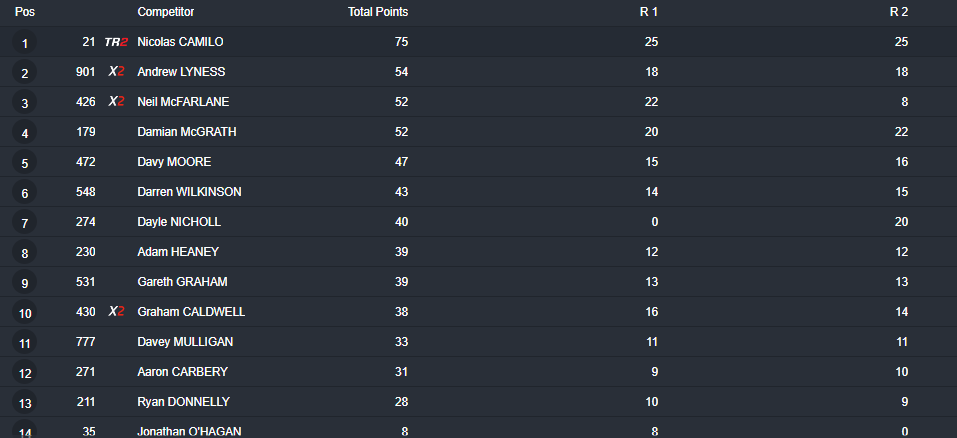Image resolution: width=957 pixels, height=438 pixels.
Task: Open competitor Davy MOORE
Action: (174, 162)
